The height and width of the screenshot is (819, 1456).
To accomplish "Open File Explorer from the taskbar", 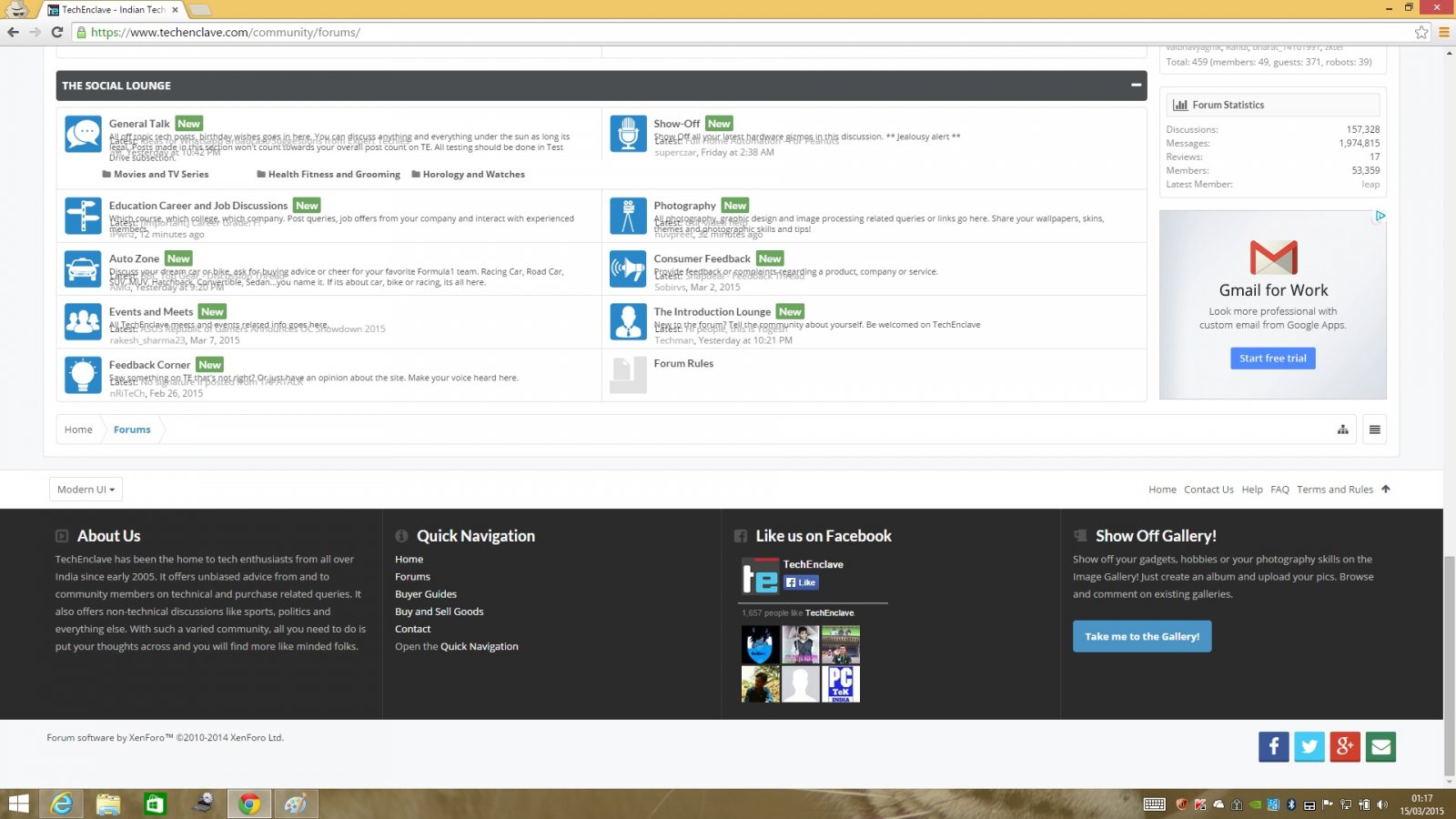I will coord(108,804).
